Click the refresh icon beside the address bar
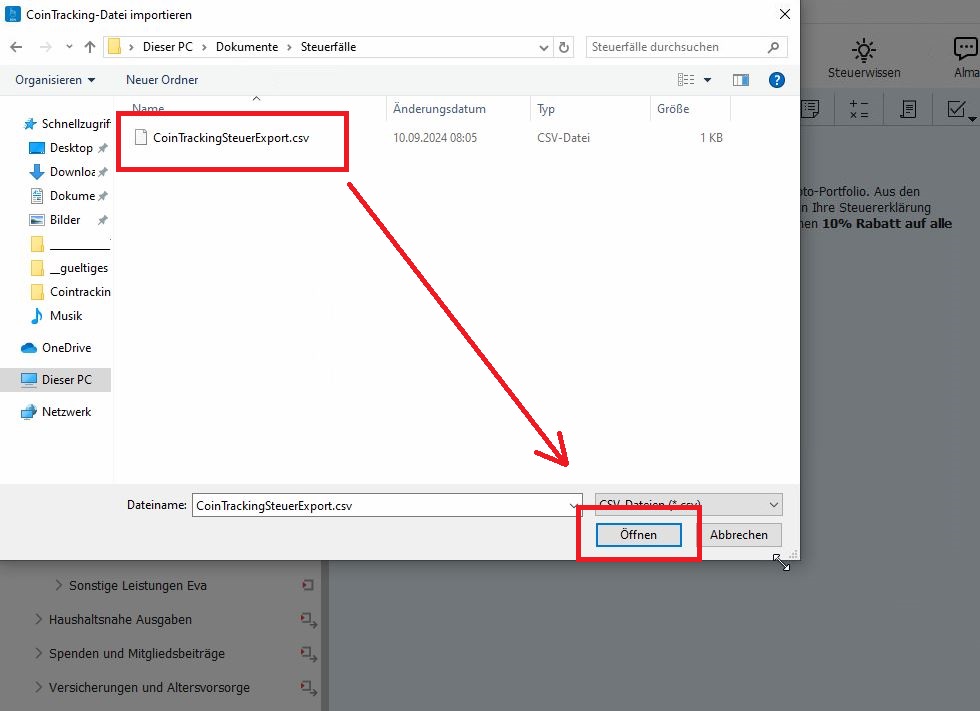The width and height of the screenshot is (980, 711). tap(565, 47)
